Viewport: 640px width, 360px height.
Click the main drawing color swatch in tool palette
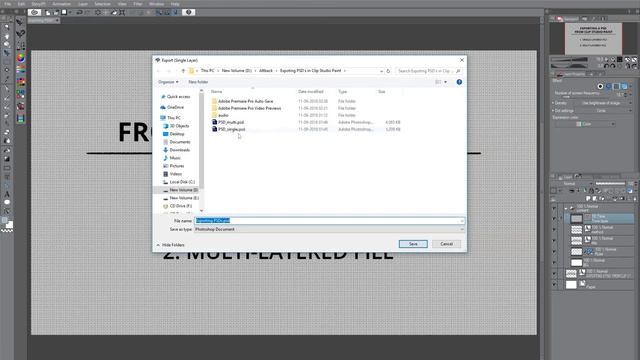tap(4, 220)
